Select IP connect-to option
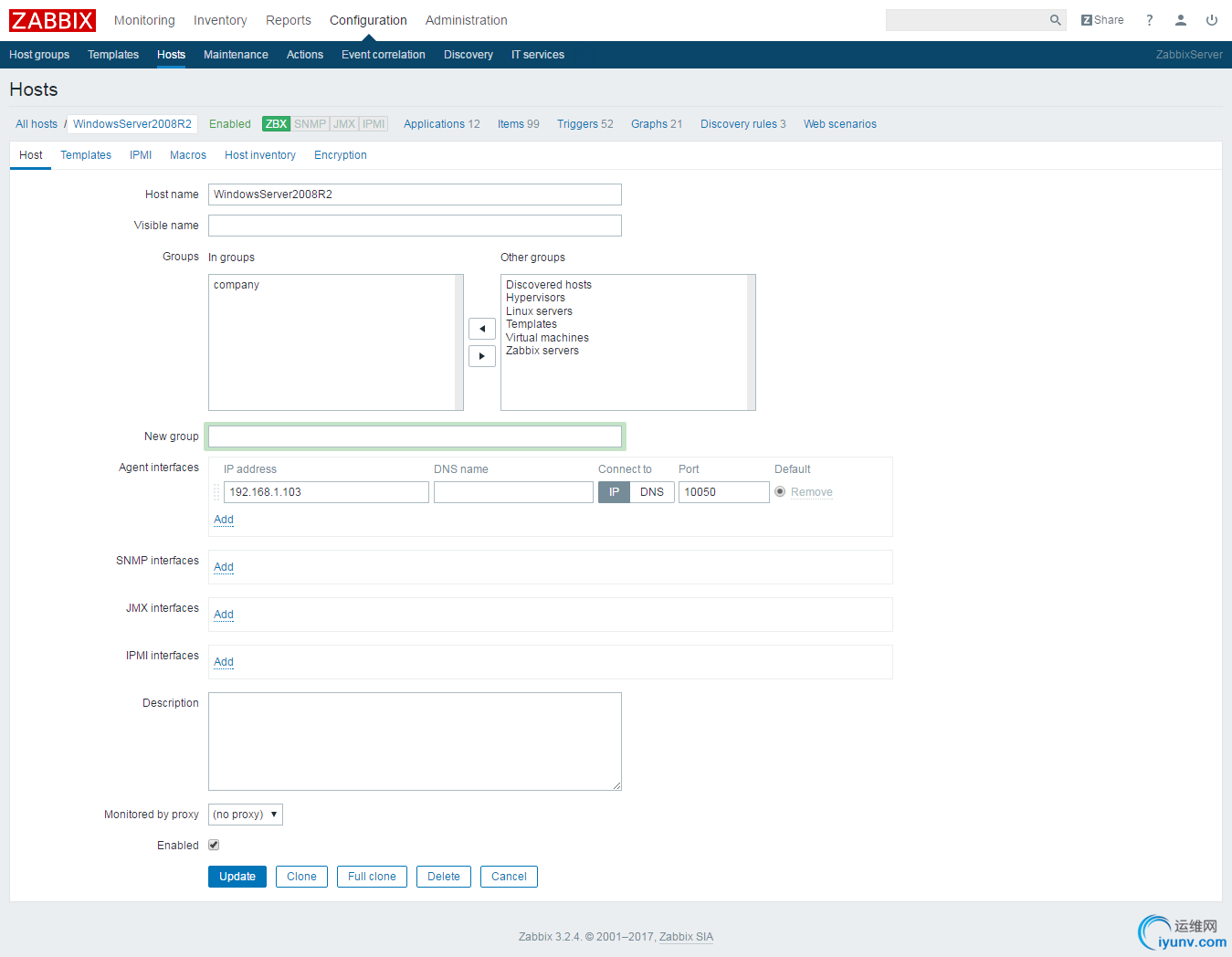The height and width of the screenshot is (957, 1232). point(614,492)
